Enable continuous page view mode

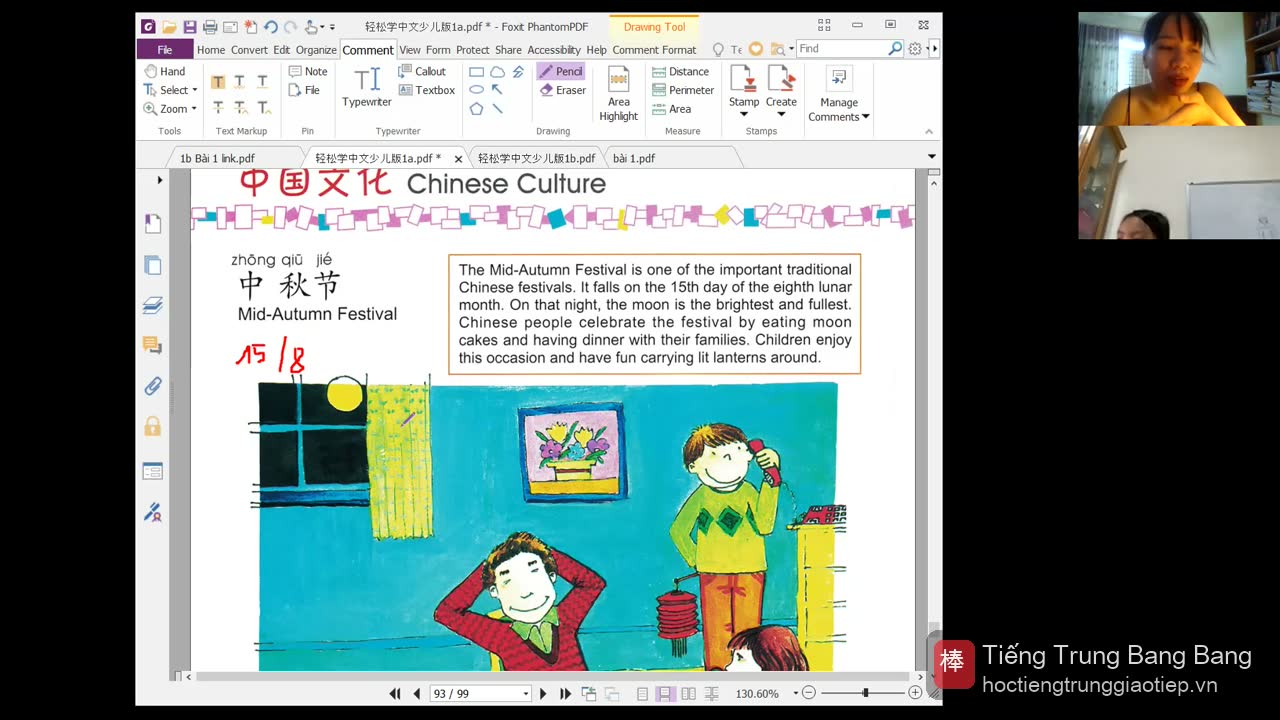click(x=665, y=693)
